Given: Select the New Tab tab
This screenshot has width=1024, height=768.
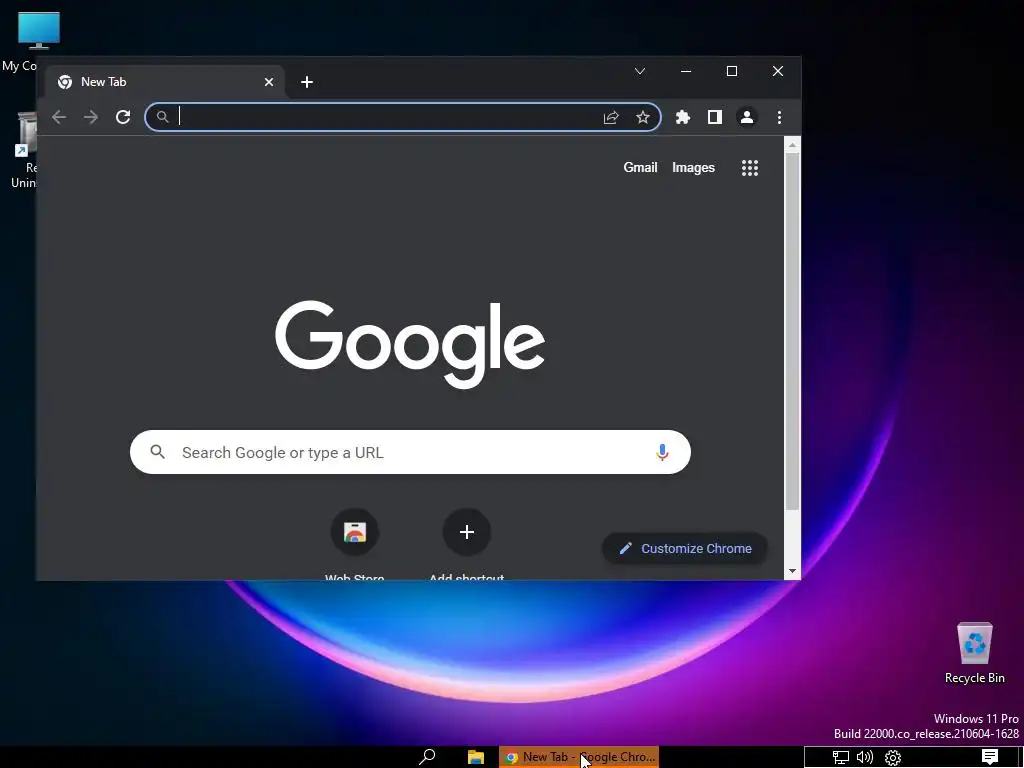Looking at the screenshot, I should point(165,82).
